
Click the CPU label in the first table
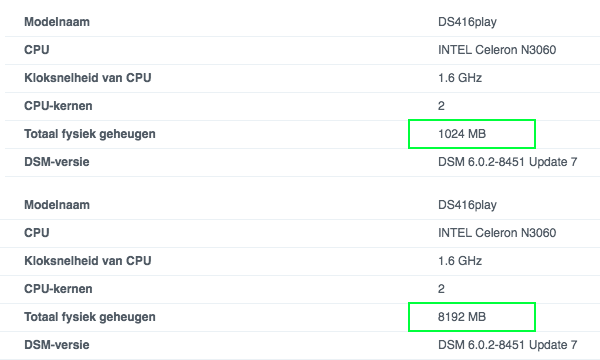point(37,50)
